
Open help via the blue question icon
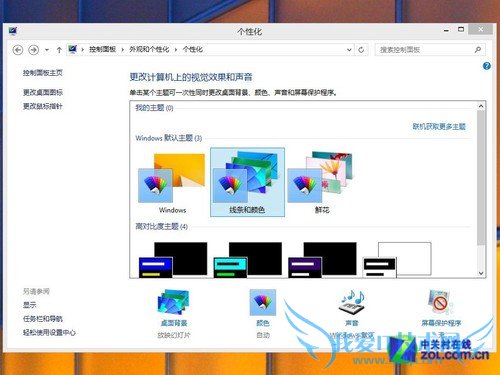click(487, 66)
